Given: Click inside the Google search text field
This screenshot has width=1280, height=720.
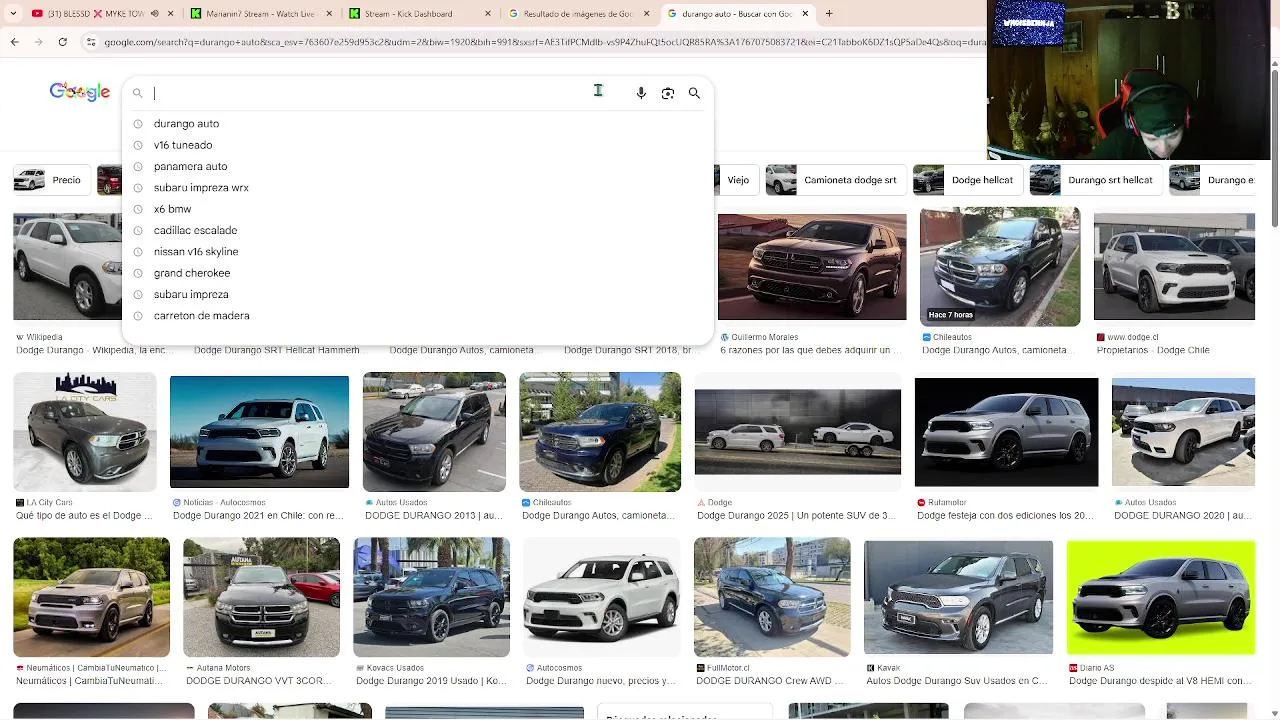Looking at the screenshot, I should click(370, 93).
